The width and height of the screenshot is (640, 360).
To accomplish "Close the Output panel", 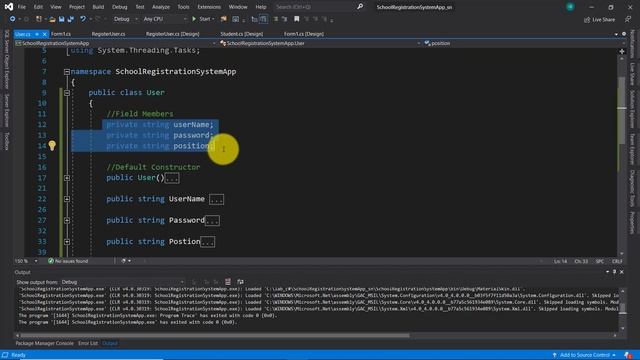I will pyautogui.click(x=622, y=272).
